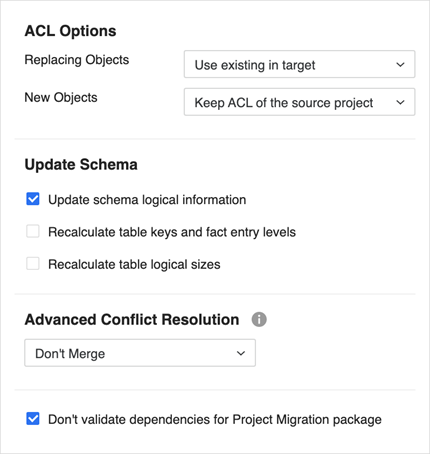Viewport: 430px width, 454px height.
Task: Click the chevron arrow on New Objects dropdown
Action: pyautogui.click(x=400, y=102)
